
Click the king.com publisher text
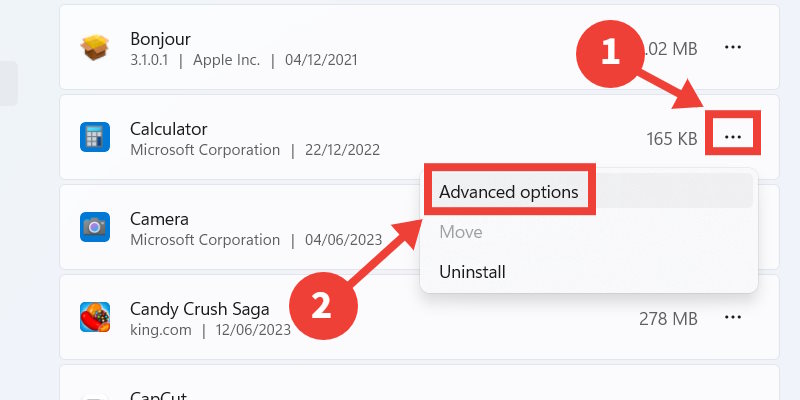click(x=161, y=329)
